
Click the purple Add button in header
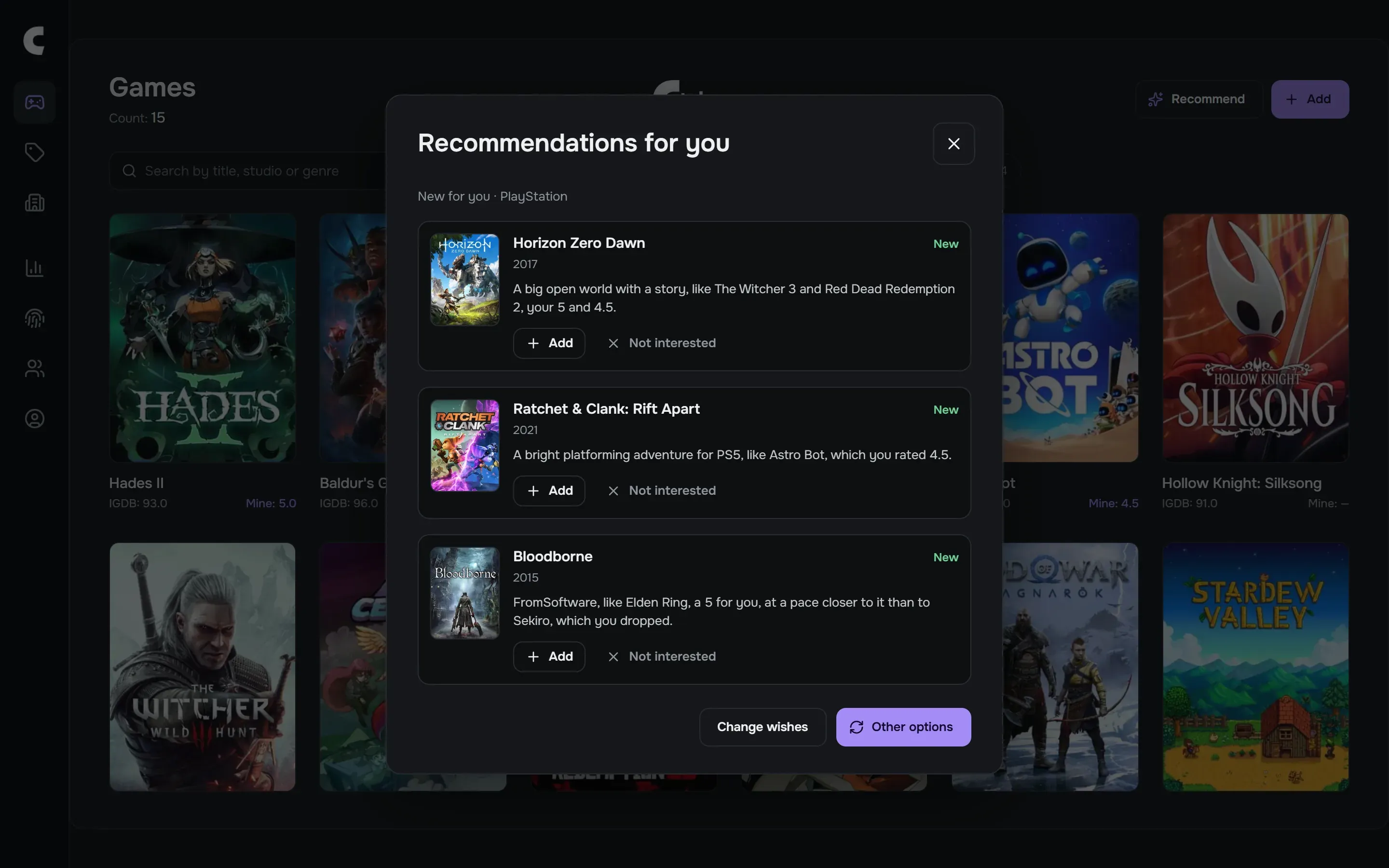pos(1309,99)
